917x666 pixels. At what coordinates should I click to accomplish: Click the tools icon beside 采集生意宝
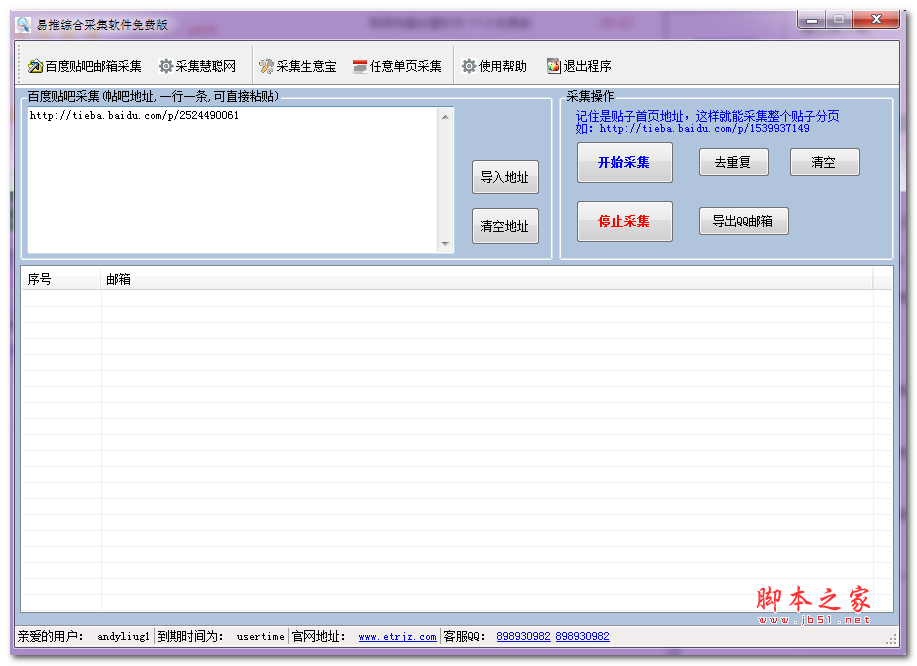point(267,66)
